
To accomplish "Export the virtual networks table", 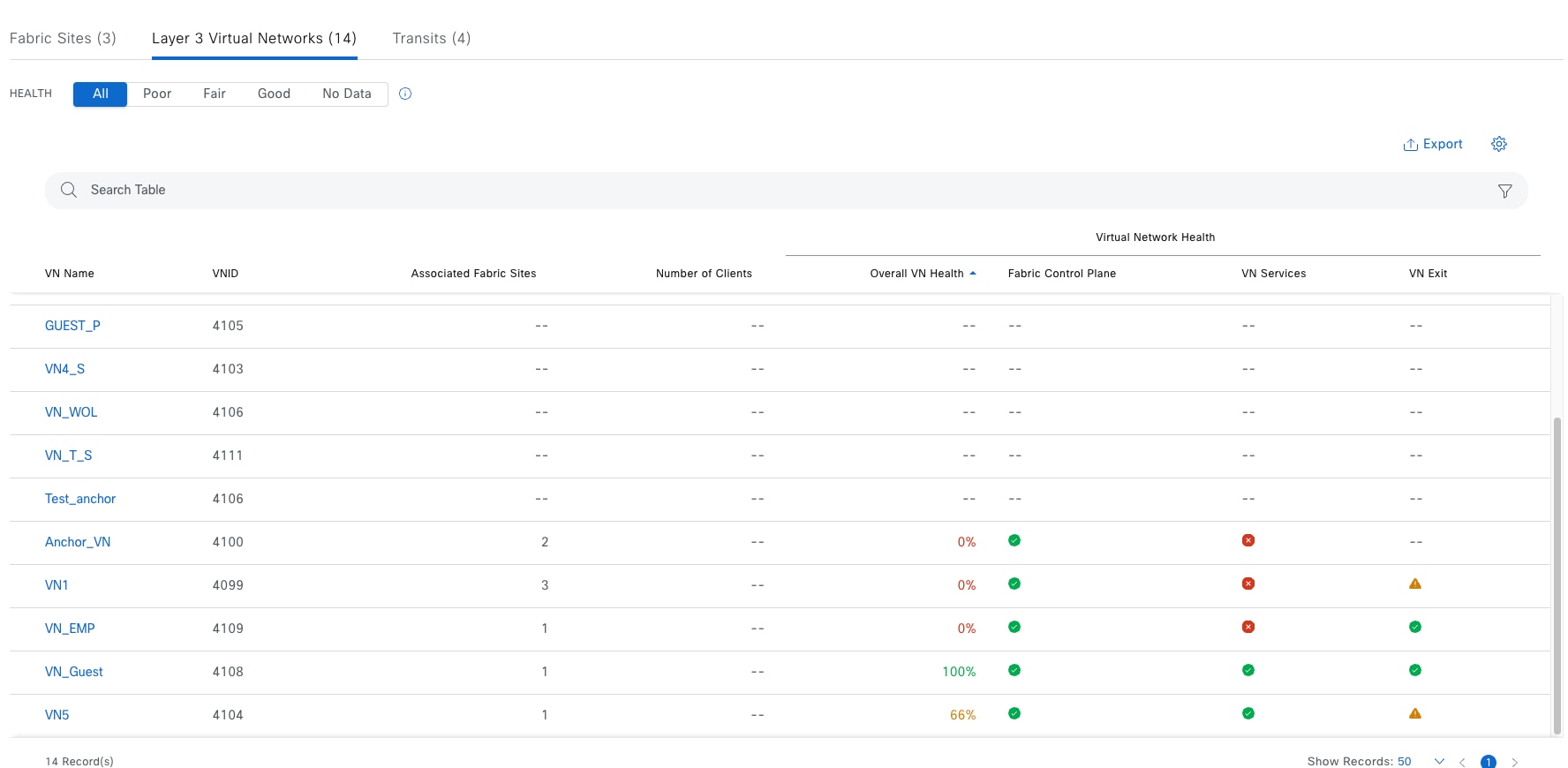I will coord(1432,144).
